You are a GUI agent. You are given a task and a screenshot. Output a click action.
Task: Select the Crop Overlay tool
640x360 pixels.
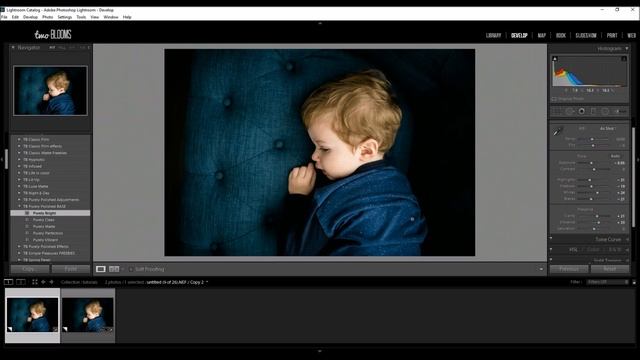point(557,111)
